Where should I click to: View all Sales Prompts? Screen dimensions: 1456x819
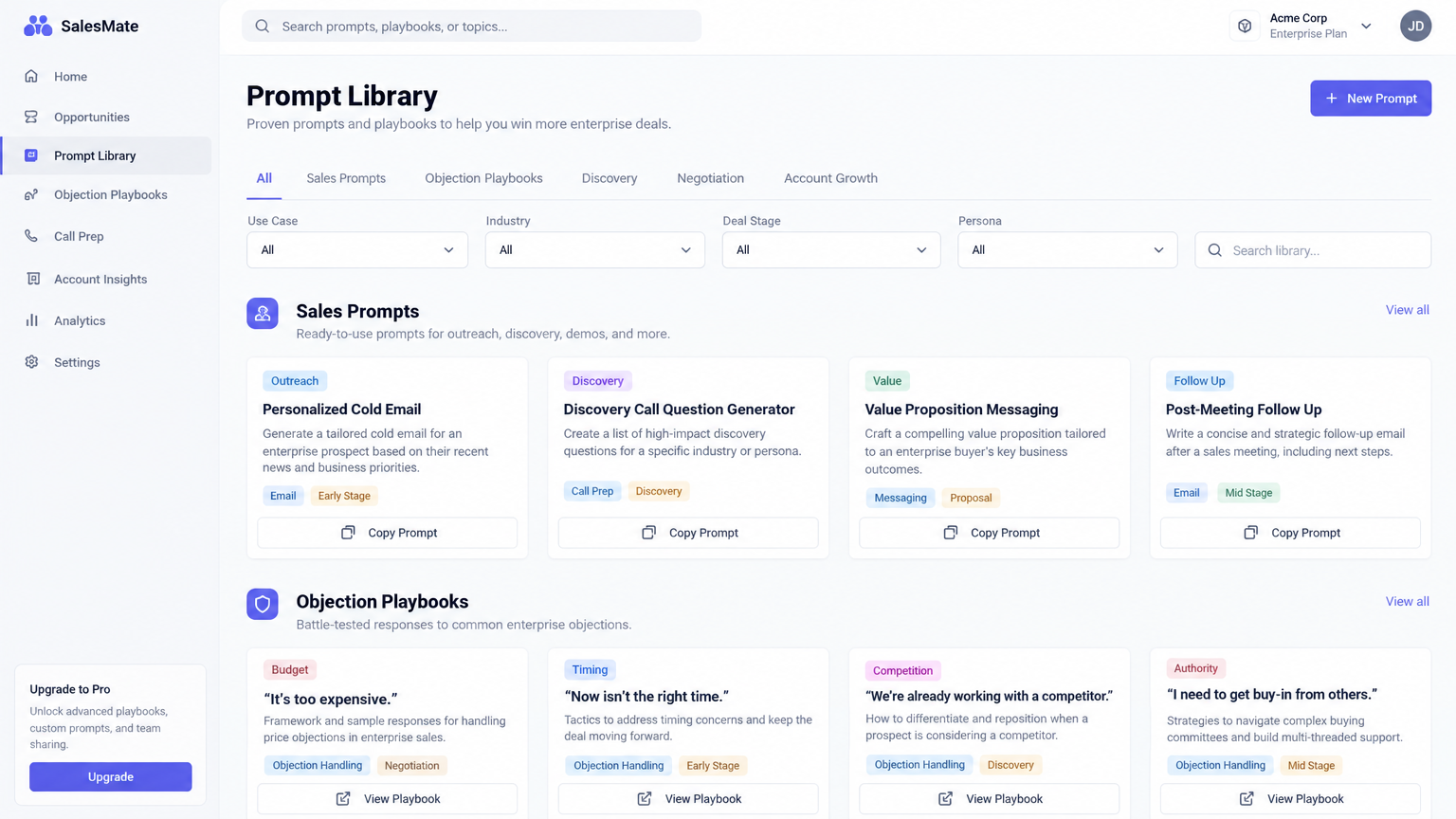pyautogui.click(x=1407, y=310)
